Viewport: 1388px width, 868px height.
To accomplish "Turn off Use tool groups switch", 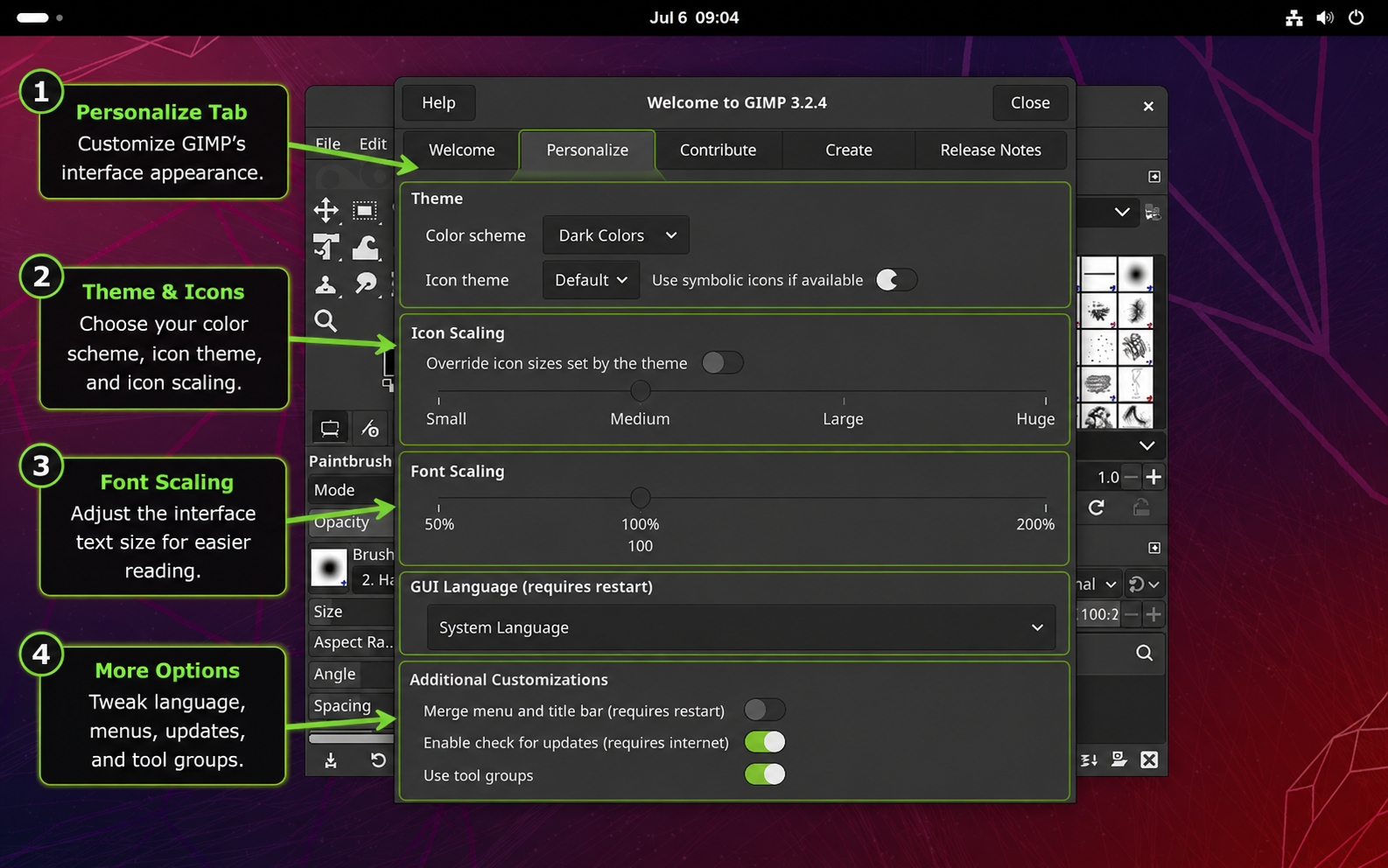I will click(x=765, y=774).
